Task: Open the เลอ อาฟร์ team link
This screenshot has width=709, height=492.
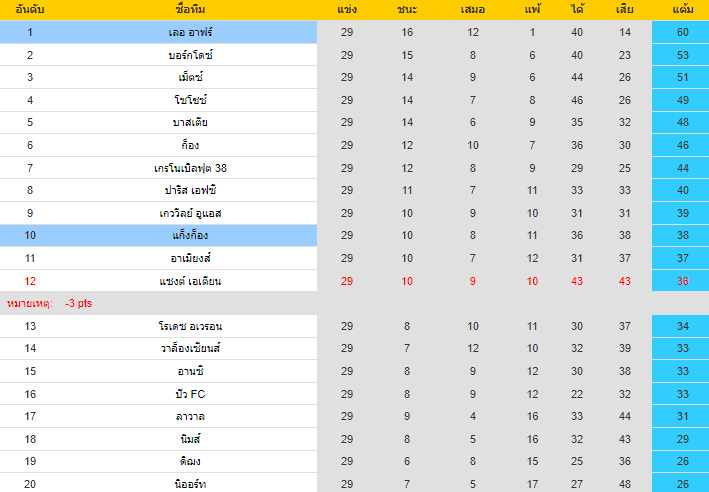Action: tap(190, 32)
